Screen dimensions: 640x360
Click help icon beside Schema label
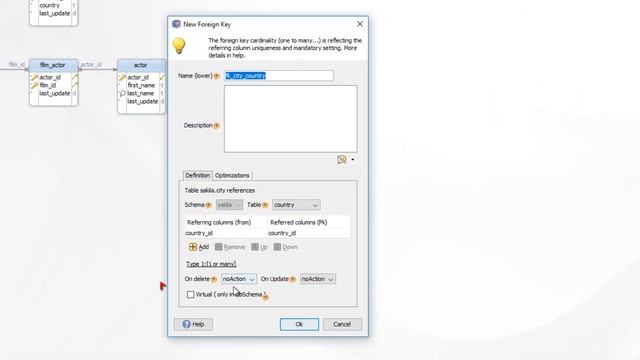point(209,205)
